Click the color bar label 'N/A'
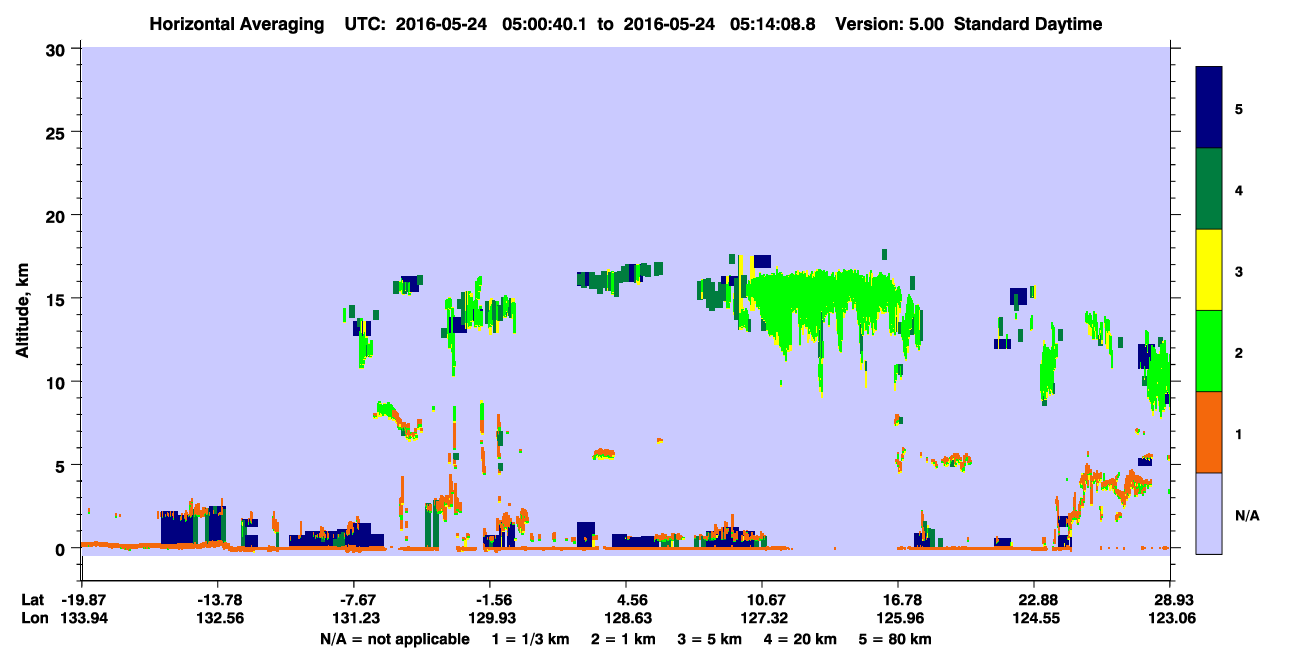This screenshot has height=667, width=1300. pyautogui.click(x=1246, y=515)
